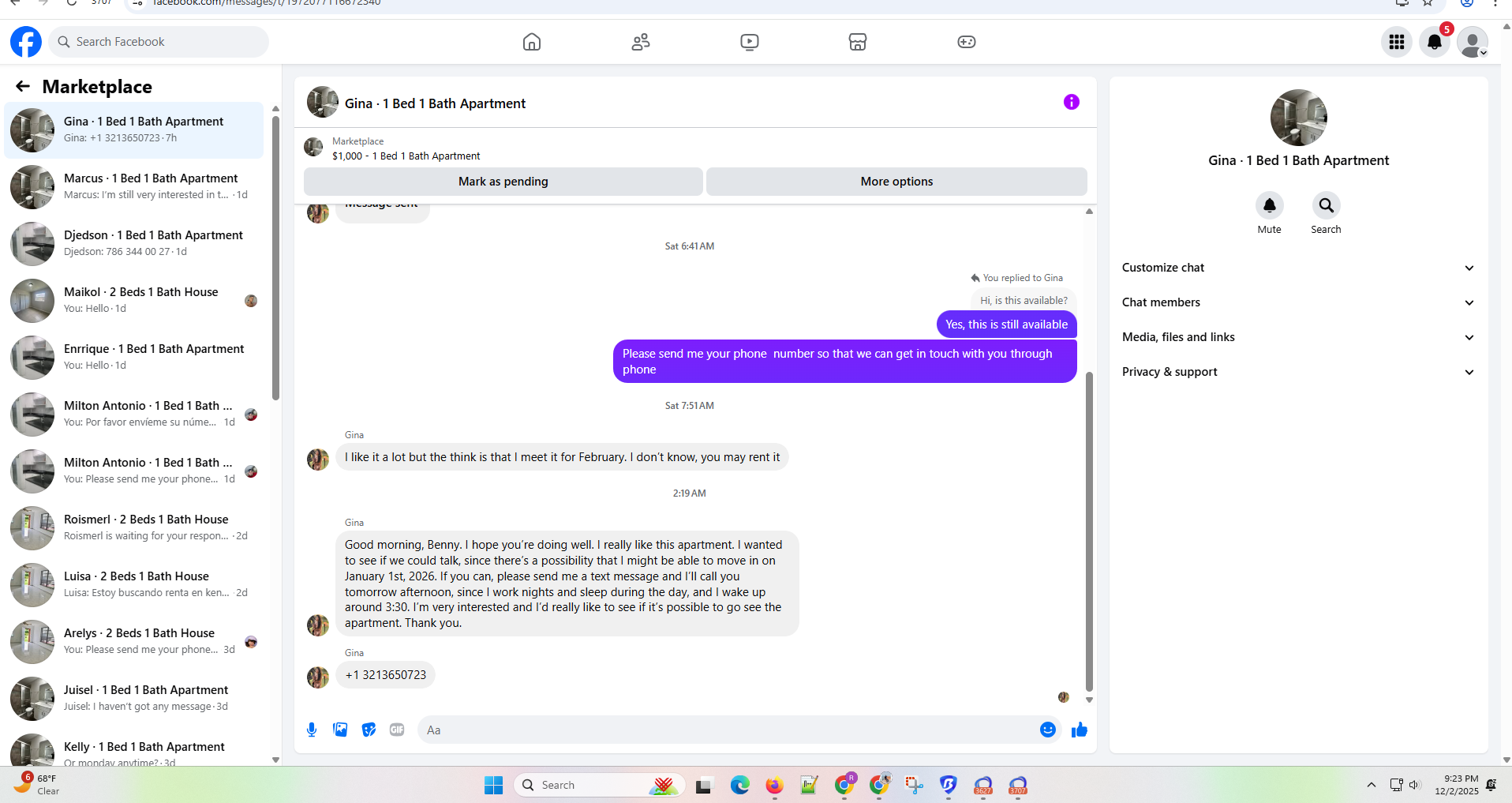The image size is (1512, 803).
Task: Open the account profile avatar menu
Action: [1473, 42]
